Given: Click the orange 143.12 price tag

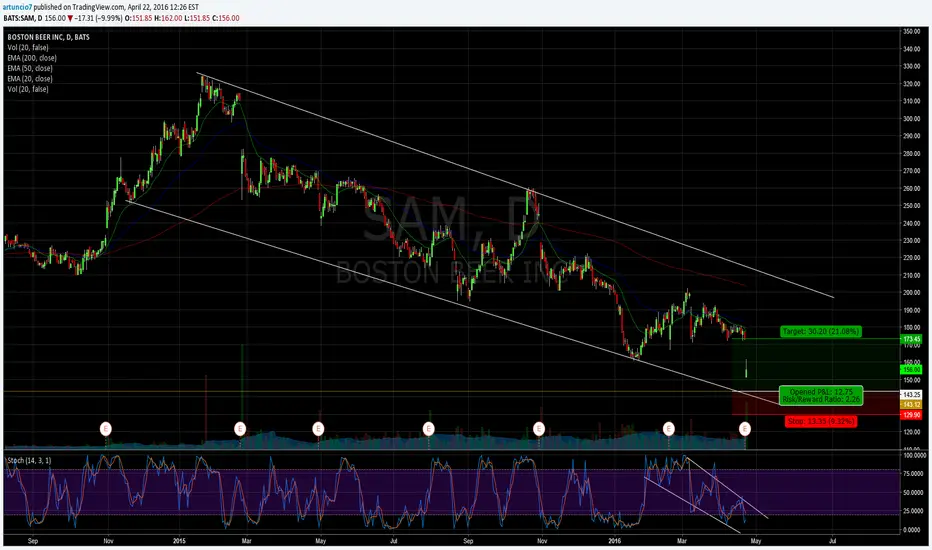Looking at the screenshot, I should coord(912,404).
